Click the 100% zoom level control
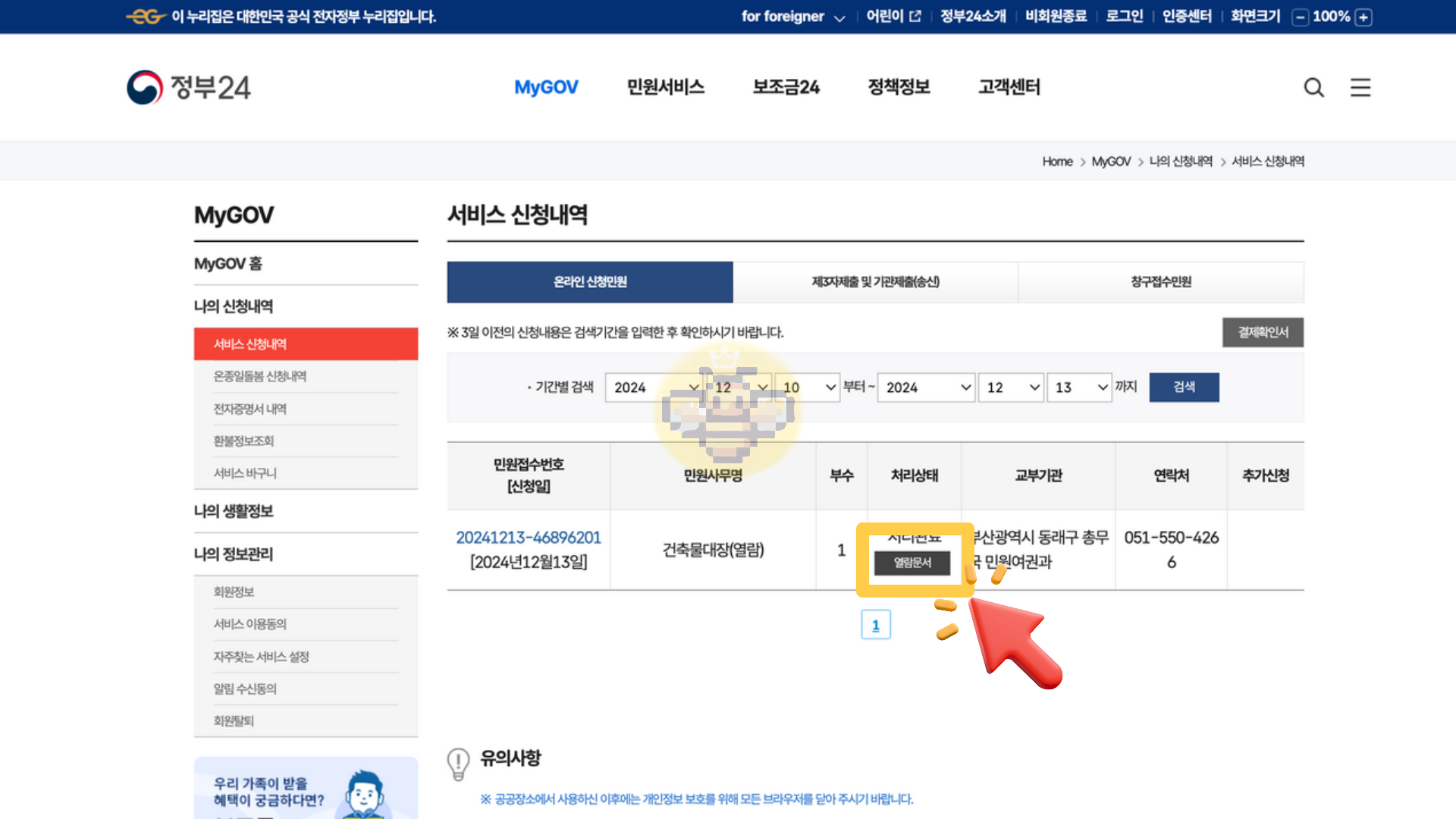Viewport: 1456px width, 819px height. [1332, 16]
